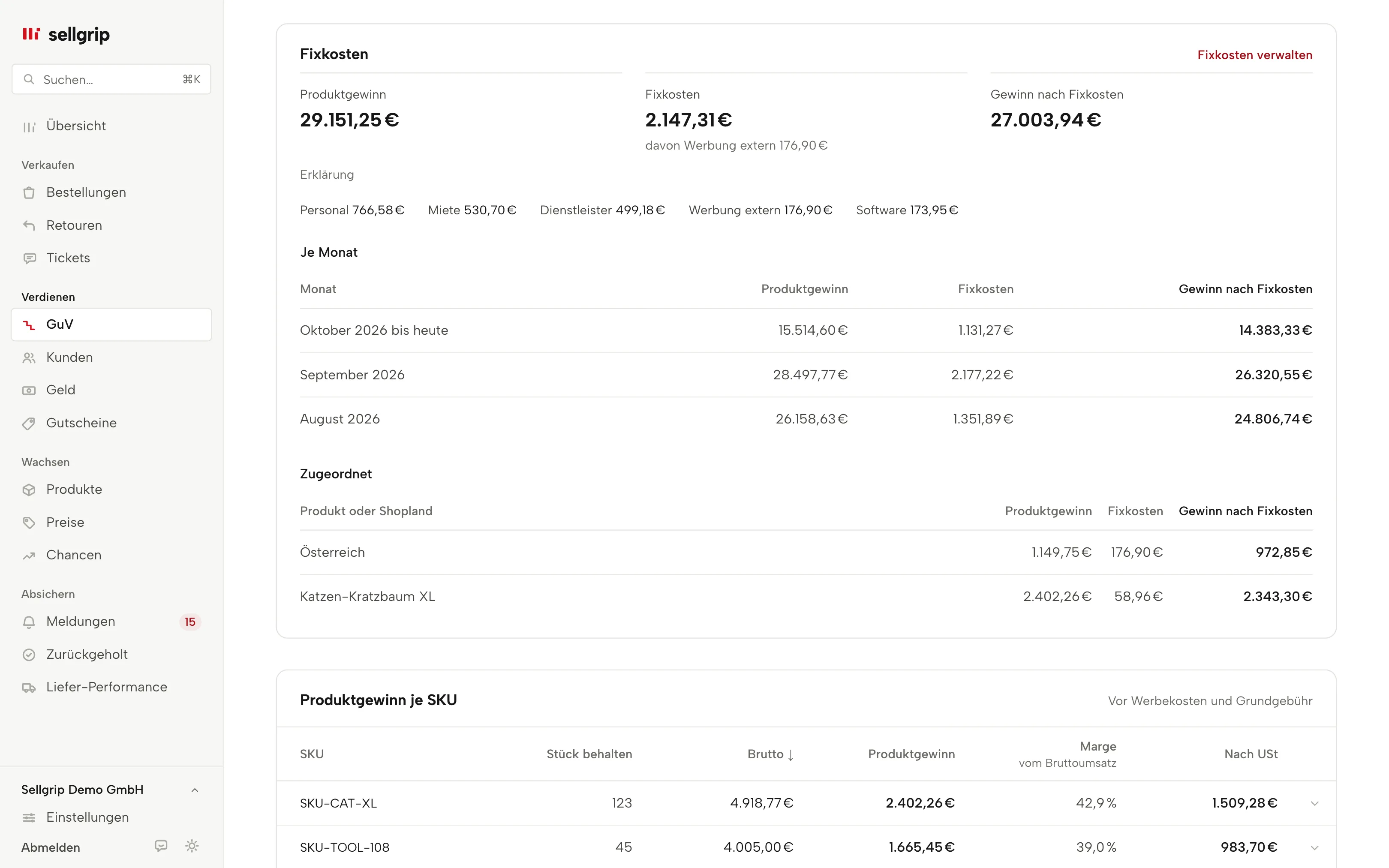Open Bestellungen in the sidebar
The width and height of the screenshot is (1389, 868).
[x=111, y=192]
